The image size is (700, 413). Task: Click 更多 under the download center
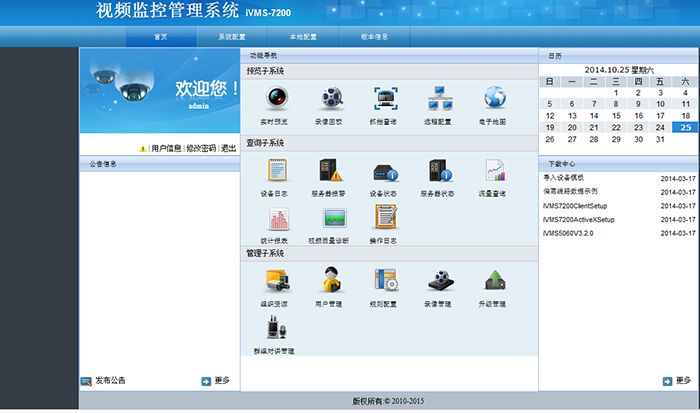click(682, 381)
